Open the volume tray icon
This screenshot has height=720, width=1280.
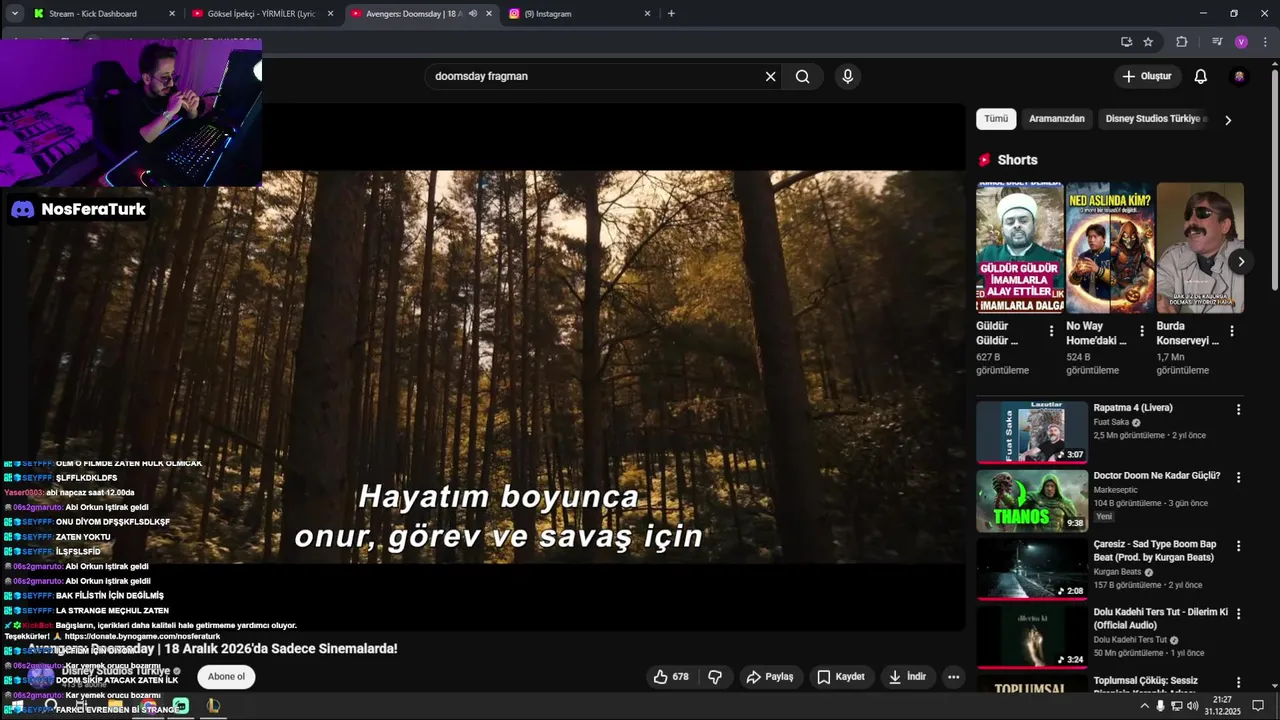(x=1192, y=706)
